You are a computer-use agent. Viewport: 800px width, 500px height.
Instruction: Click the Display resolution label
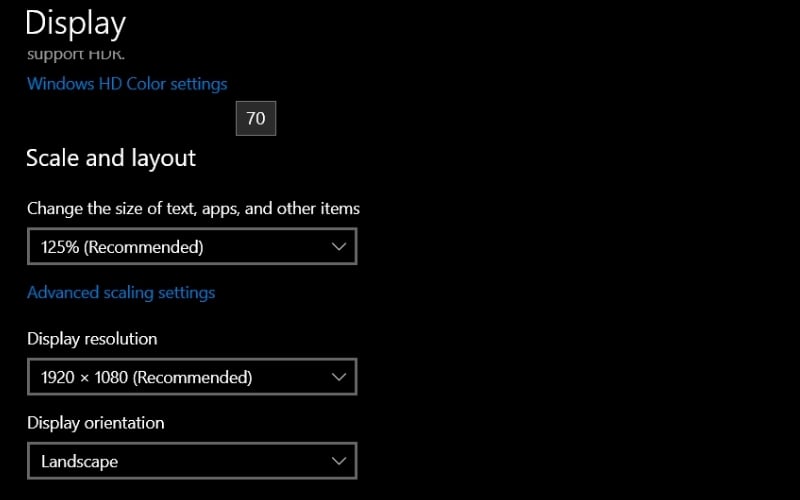click(92, 339)
